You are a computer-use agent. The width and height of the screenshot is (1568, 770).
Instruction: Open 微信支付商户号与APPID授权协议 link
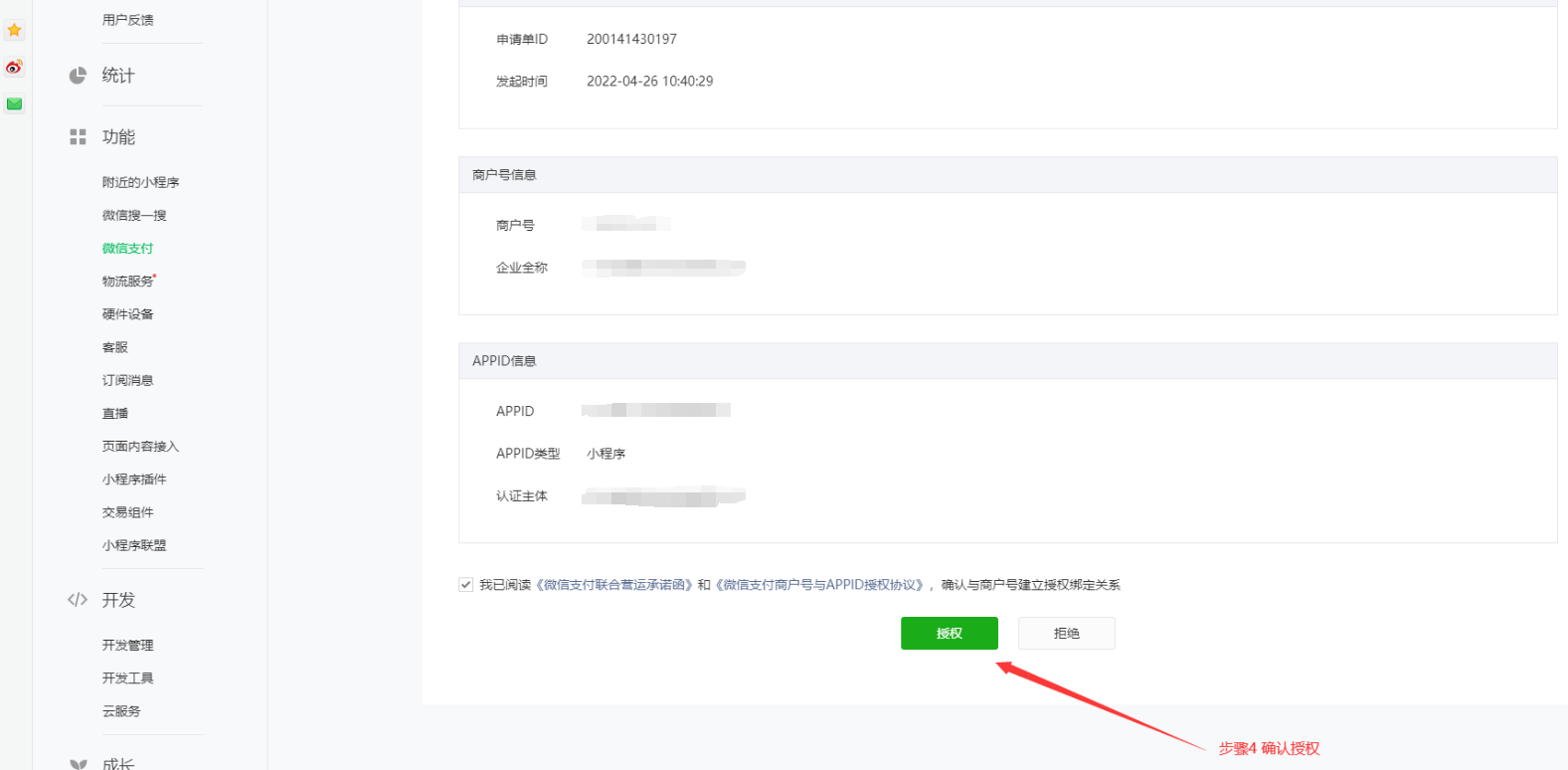[821, 585]
